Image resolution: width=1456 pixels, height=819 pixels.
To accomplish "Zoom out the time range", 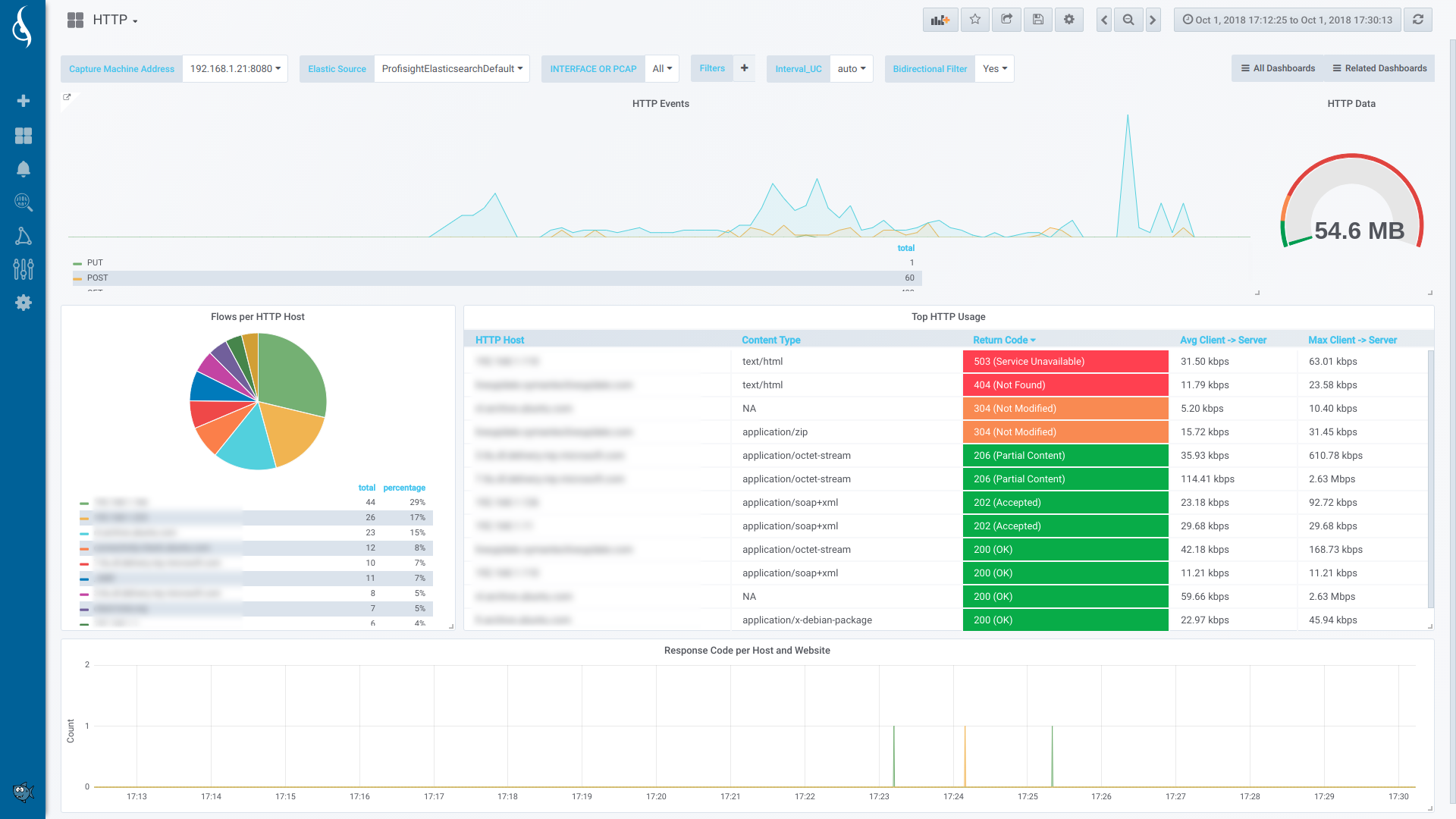I will (x=1128, y=20).
